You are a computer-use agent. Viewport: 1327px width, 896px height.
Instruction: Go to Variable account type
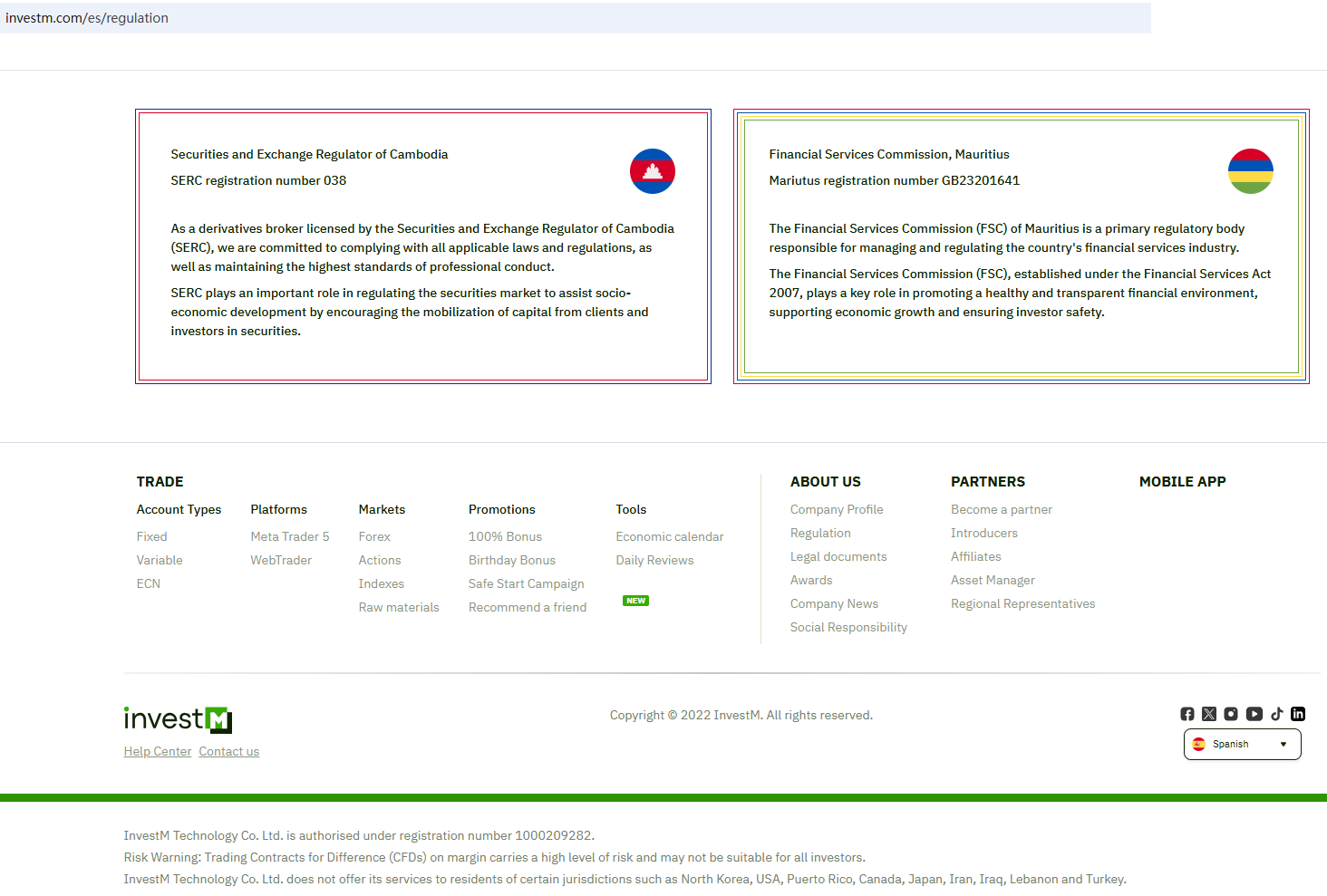(x=160, y=560)
